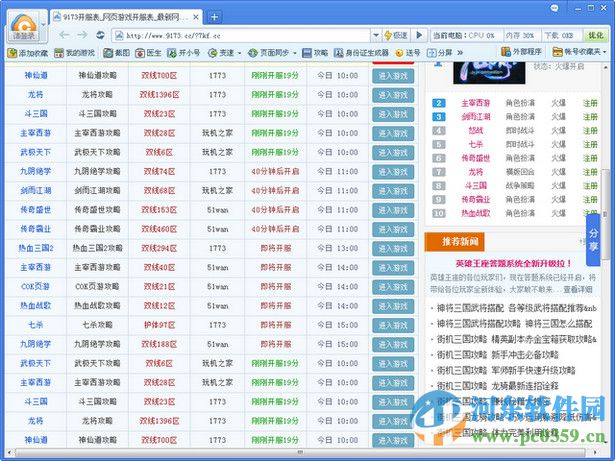Select the 9173开服表 browser tab
This screenshot has width=615, height=461.
(126, 17)
